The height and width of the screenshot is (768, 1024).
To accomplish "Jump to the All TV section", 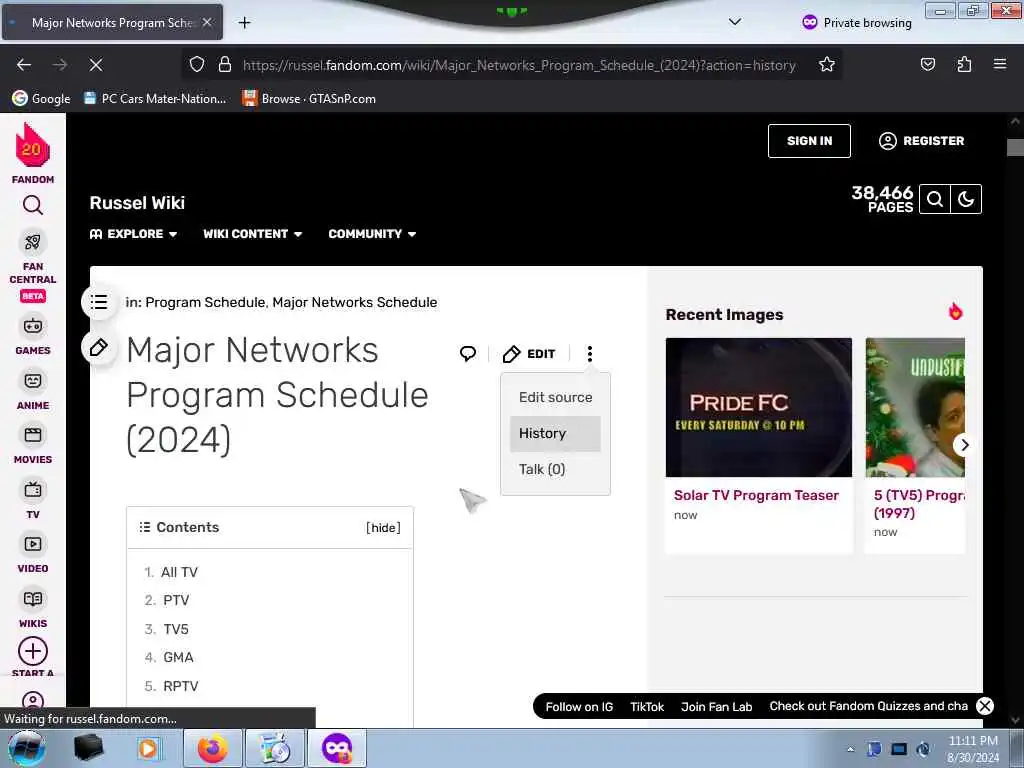I will [179, 572].
